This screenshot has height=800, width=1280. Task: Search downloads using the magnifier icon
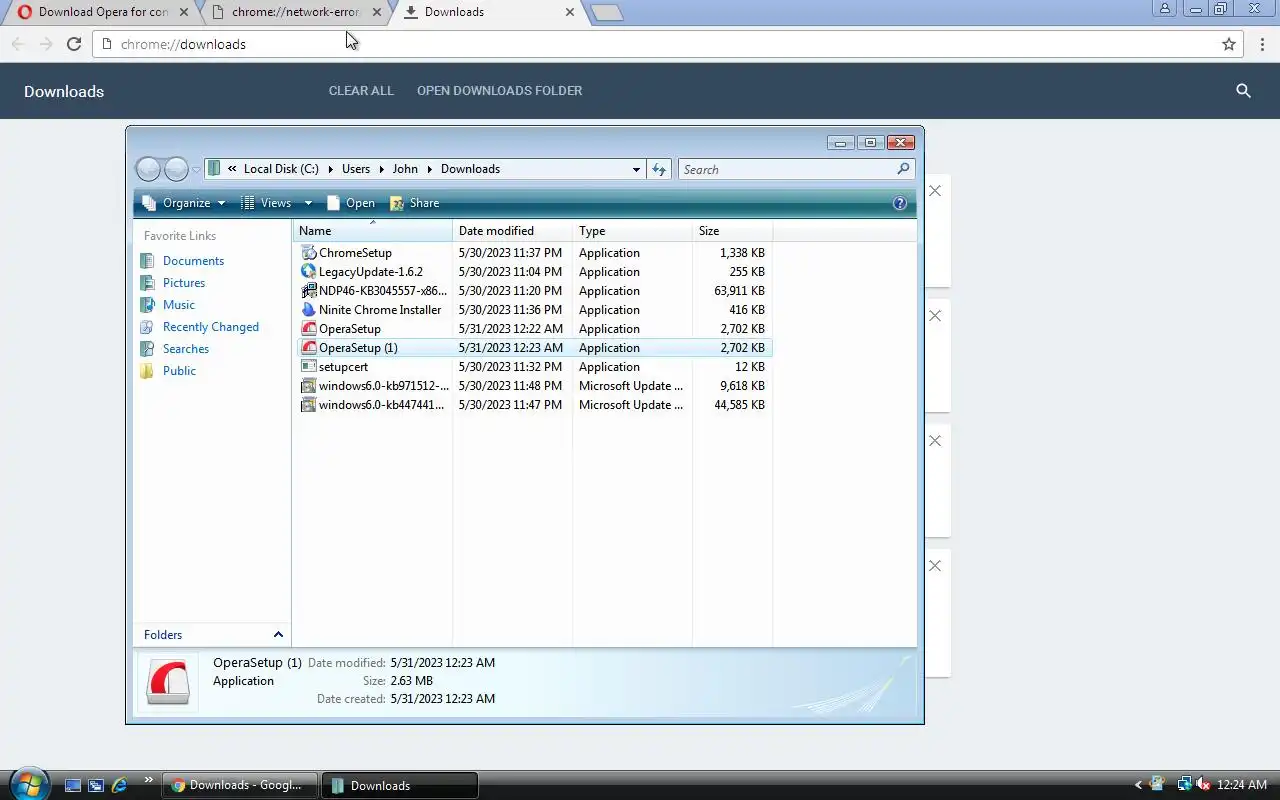pos(1243,91)
